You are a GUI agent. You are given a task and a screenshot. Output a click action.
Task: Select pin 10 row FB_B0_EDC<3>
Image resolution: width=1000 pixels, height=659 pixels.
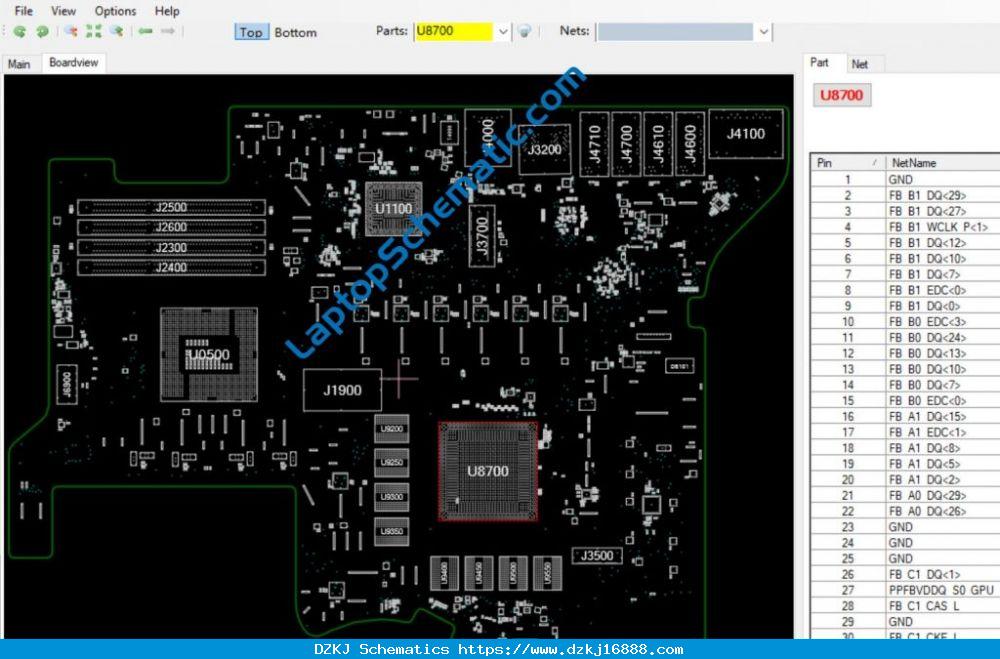[905, 322]
